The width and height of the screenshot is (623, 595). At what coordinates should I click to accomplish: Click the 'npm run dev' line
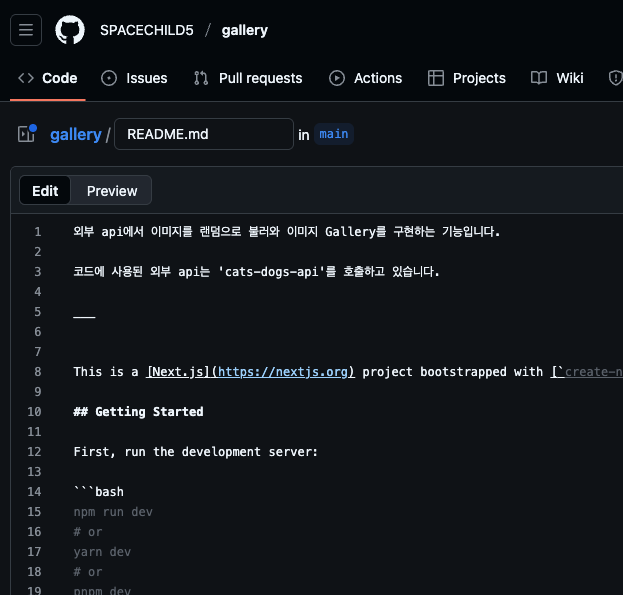point(113,512)
